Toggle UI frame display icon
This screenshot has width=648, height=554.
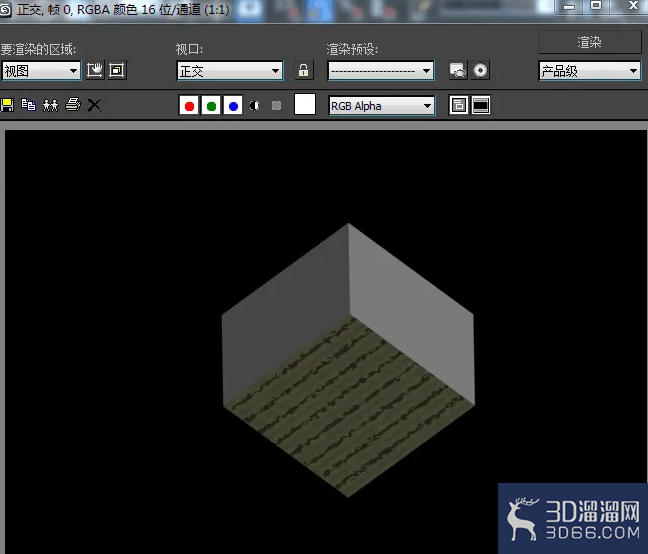(481, 105)
